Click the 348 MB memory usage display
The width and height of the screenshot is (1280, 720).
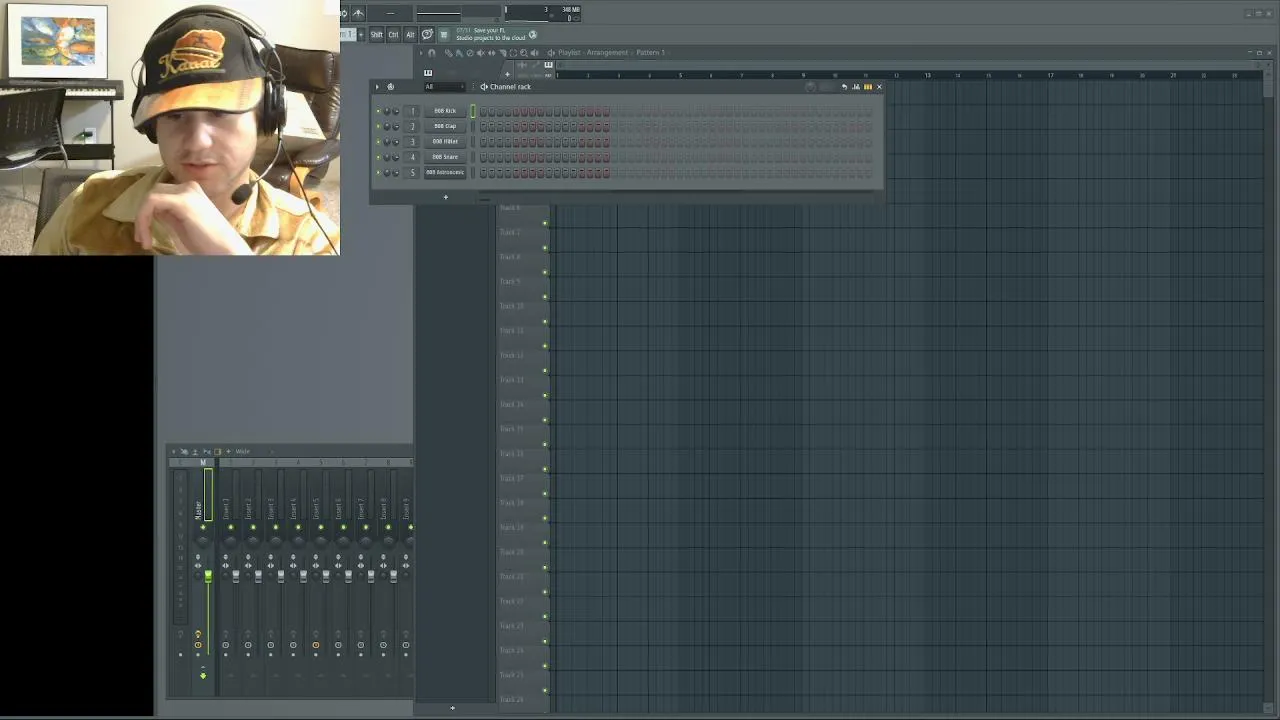[571, 10]
